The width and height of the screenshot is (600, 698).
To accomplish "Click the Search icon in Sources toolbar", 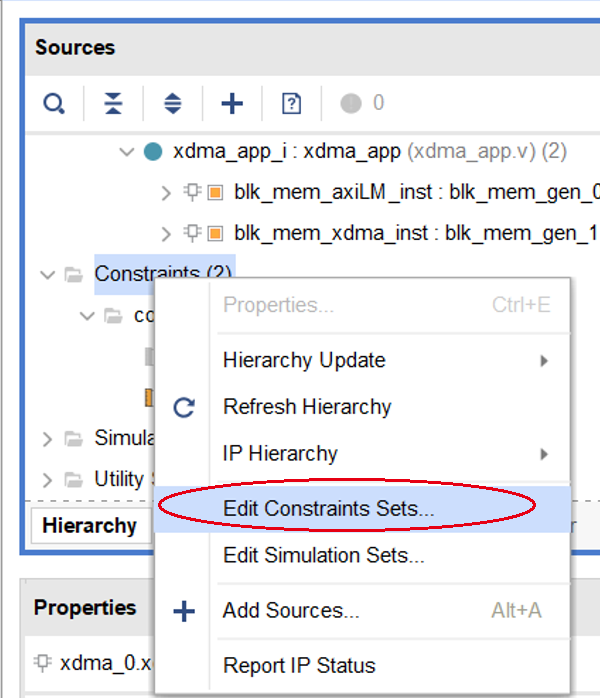I will click(54, 103).
